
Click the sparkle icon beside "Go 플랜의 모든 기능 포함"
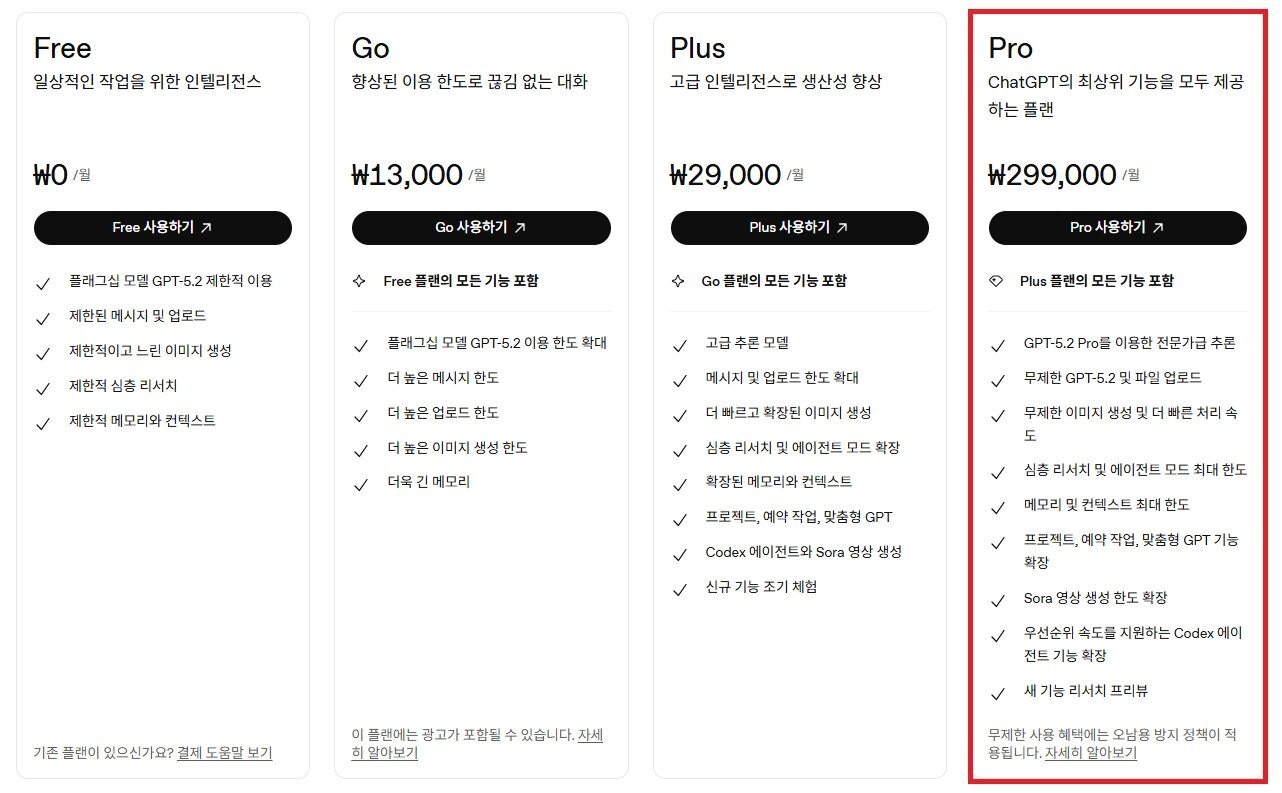click(x=678, y=282)
